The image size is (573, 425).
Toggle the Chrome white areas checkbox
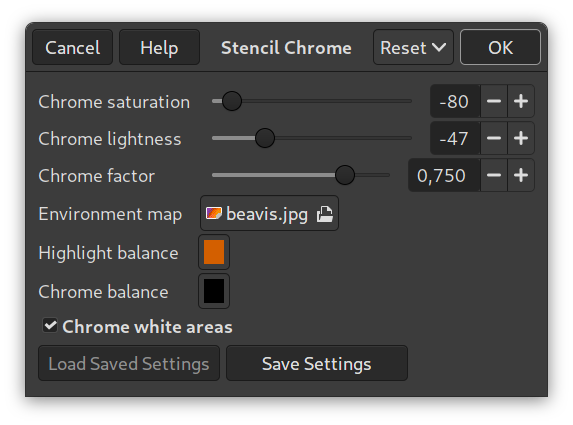[x=50, y=325]
